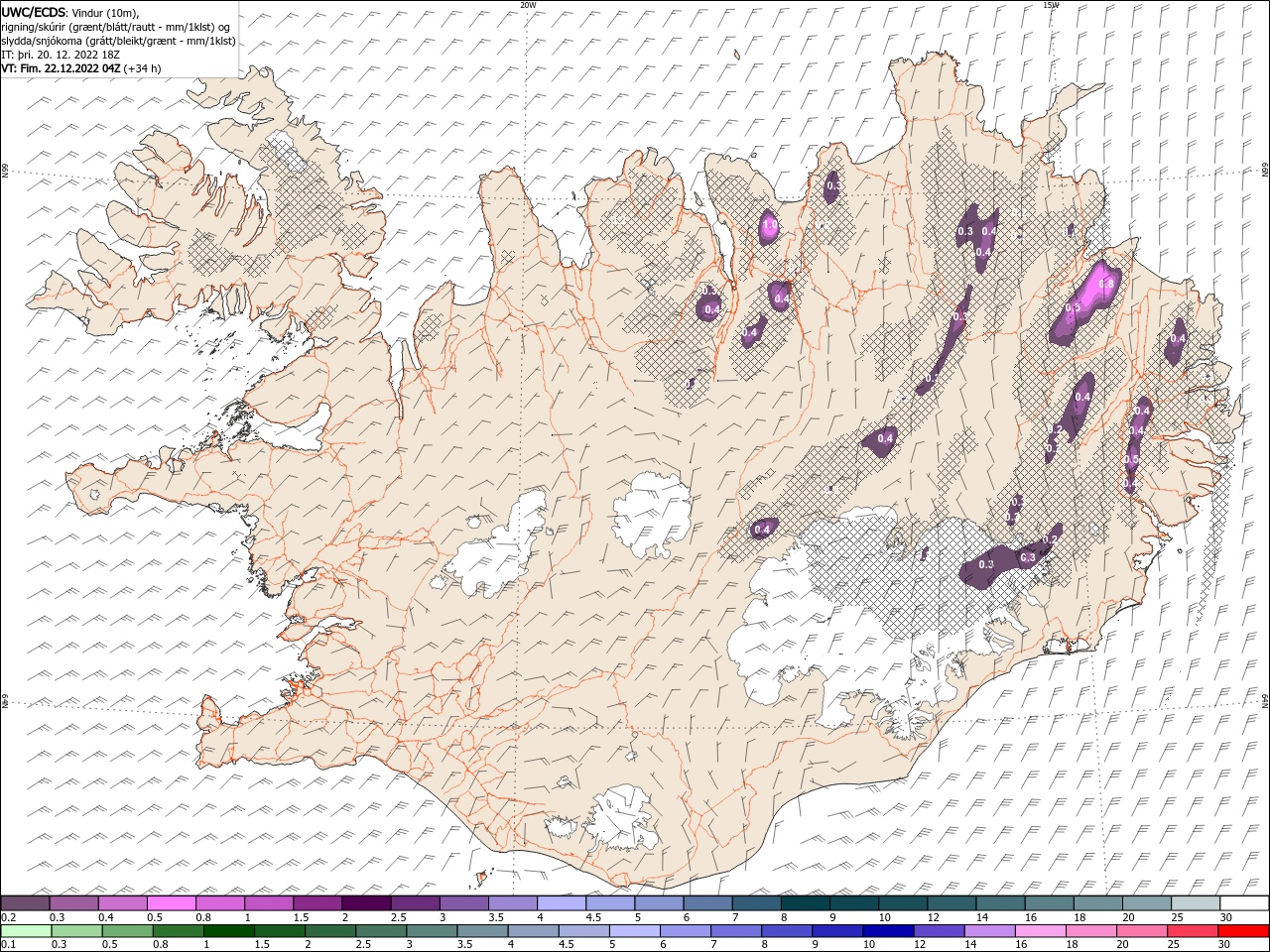The width and height of the screenshot is (1270, 952).
Task: Pick the darkest green 1 swatch, rain legend
Action: tap(228, 931)
